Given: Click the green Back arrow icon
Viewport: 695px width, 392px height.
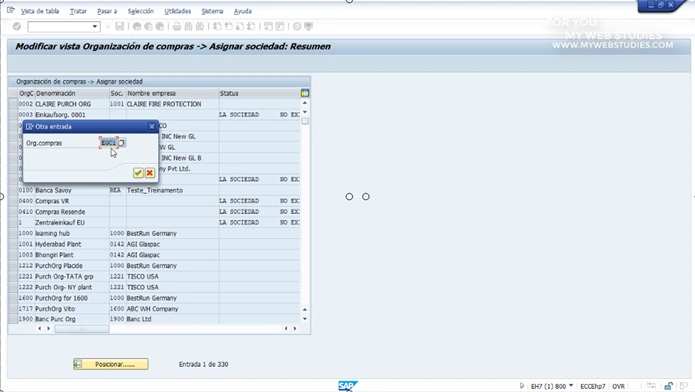Looking at the screenshot, I should point(137,27).
